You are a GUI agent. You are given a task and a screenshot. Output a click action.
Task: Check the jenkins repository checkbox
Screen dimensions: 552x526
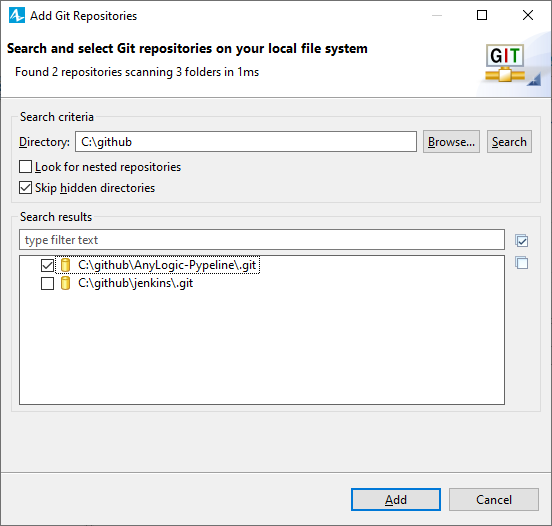tap(48, 283)
